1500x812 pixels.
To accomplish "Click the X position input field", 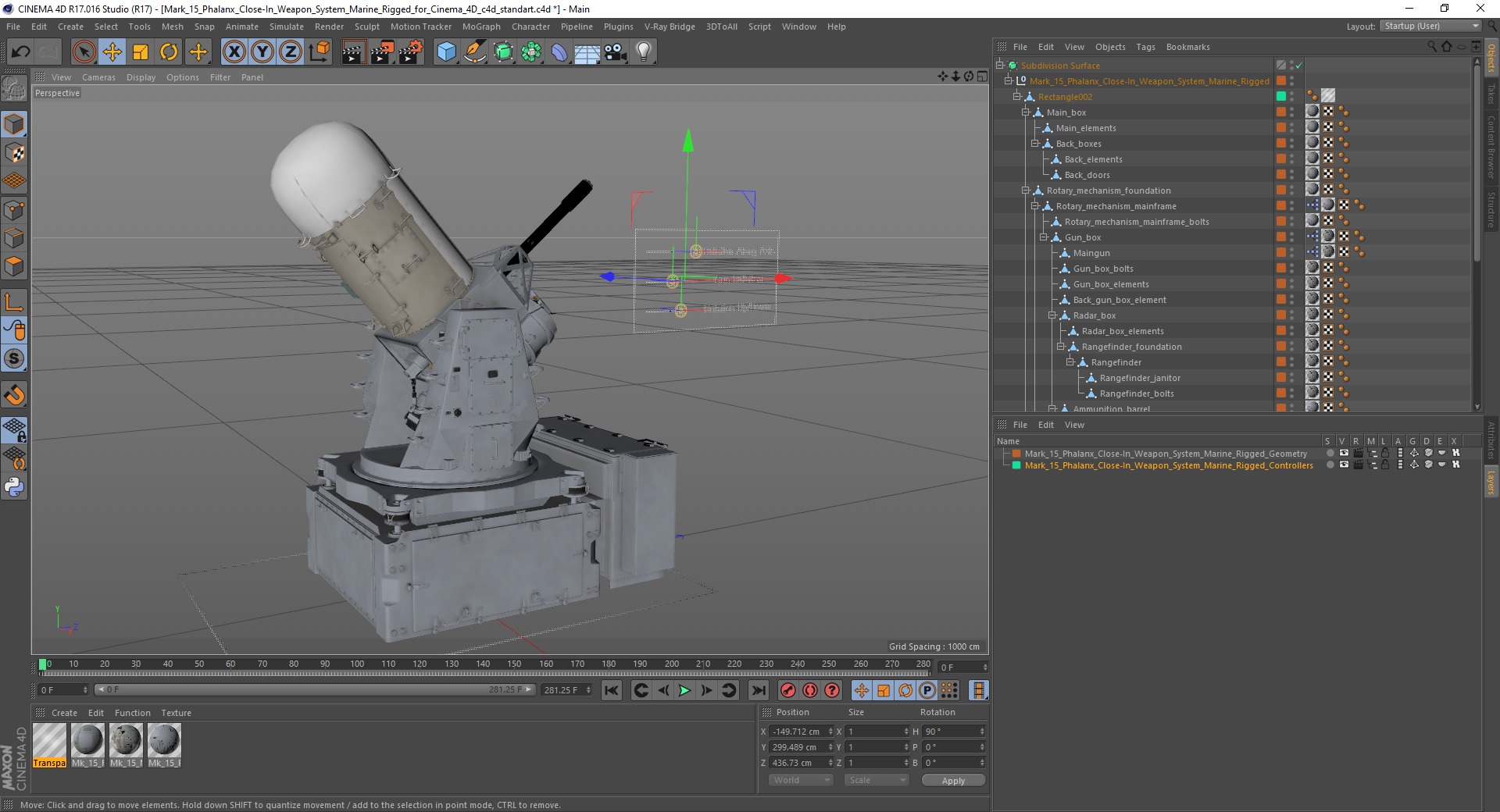I will (x=802, y=732).
